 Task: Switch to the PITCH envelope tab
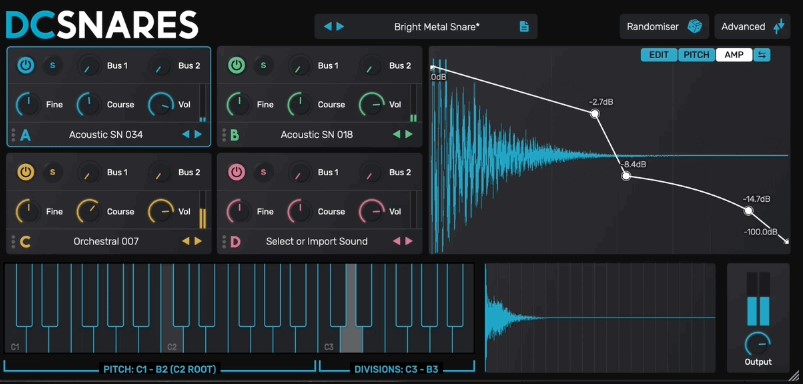697,55
